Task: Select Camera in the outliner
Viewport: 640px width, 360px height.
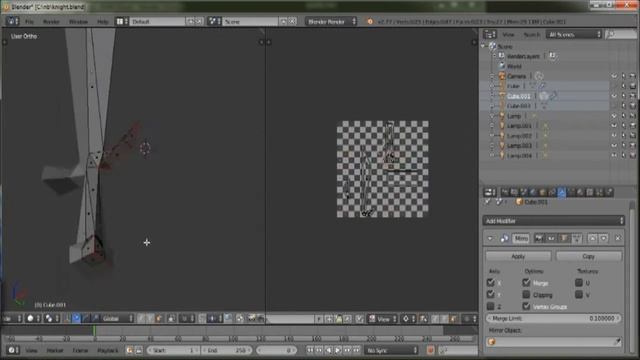Action: point(516,76)
